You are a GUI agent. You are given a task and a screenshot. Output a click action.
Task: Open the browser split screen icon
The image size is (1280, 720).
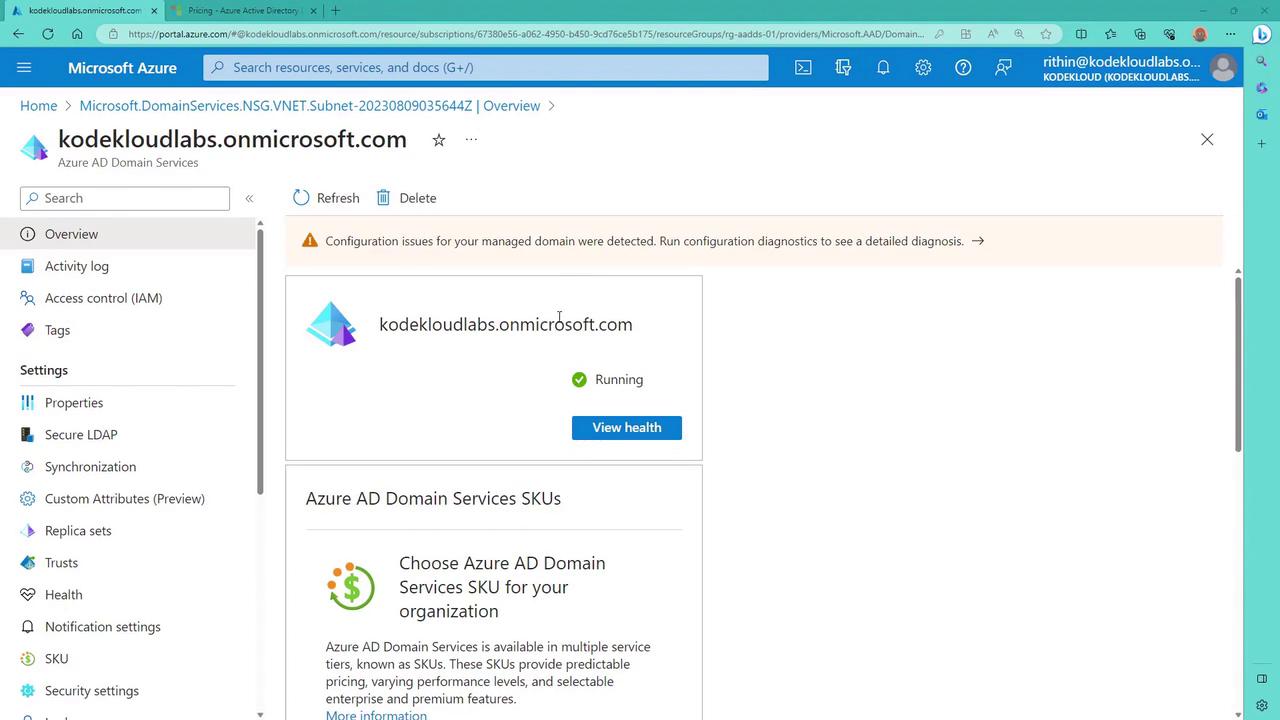[1081, 34]
